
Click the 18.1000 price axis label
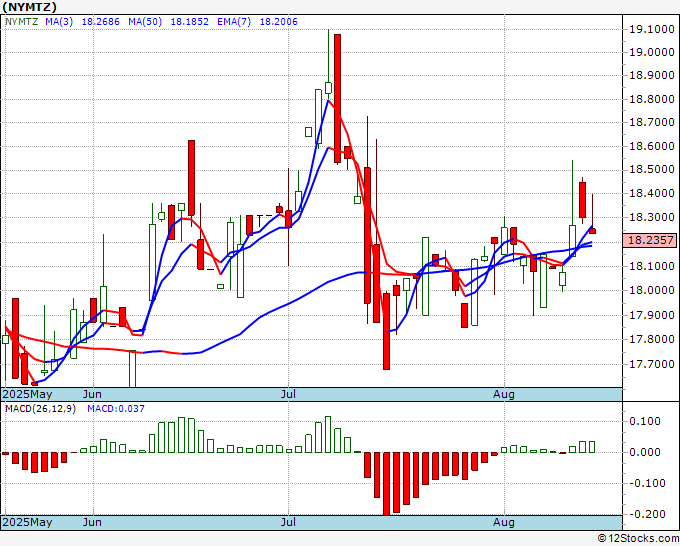pos(652,266)
